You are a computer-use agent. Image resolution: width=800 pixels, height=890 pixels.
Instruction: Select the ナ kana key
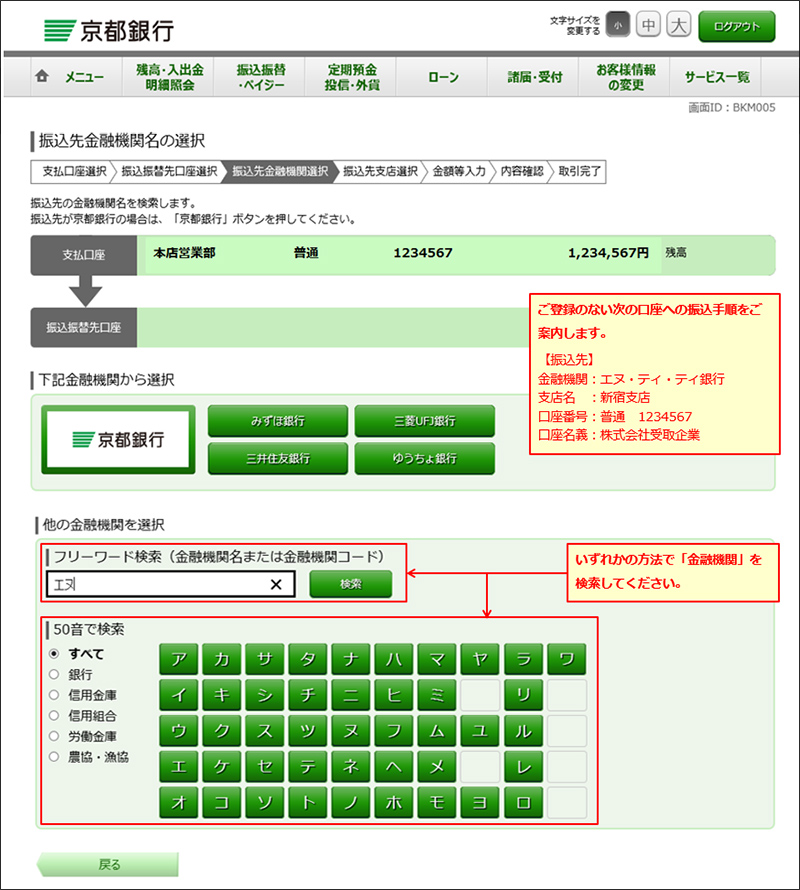click(351, 660)
